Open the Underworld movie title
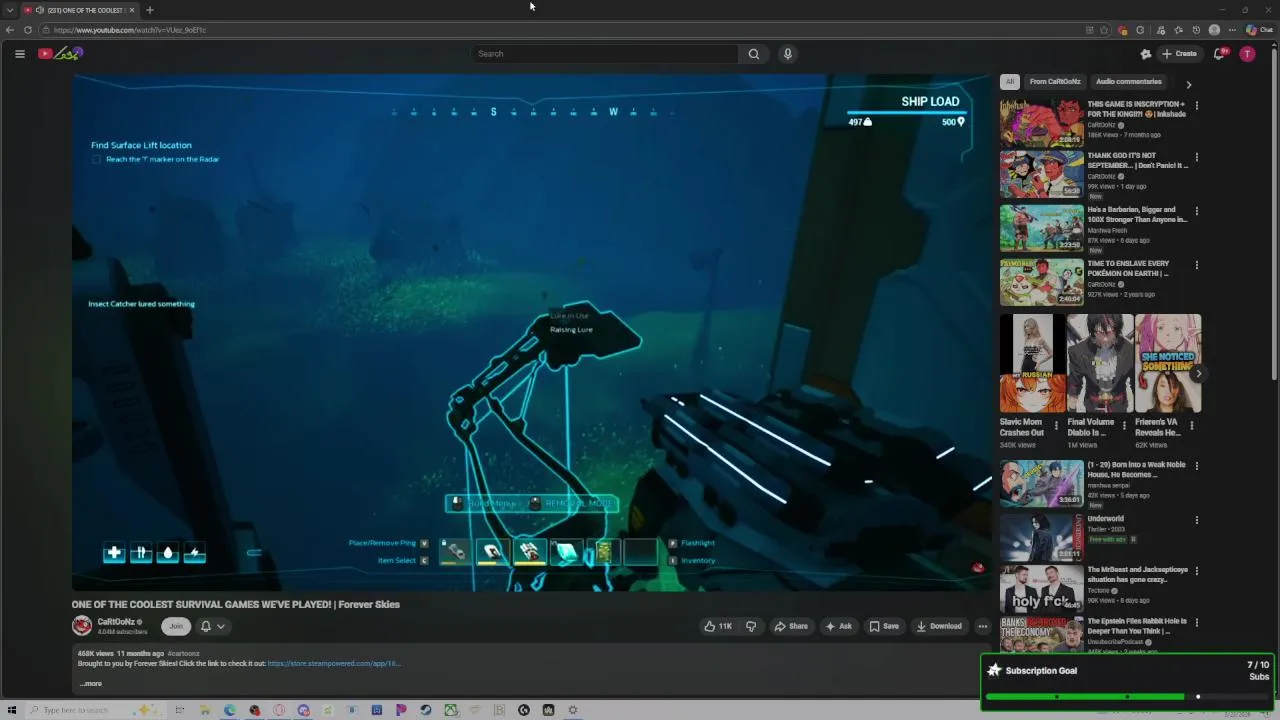Screen dimensions: 1280x720 pos(1106,519)
